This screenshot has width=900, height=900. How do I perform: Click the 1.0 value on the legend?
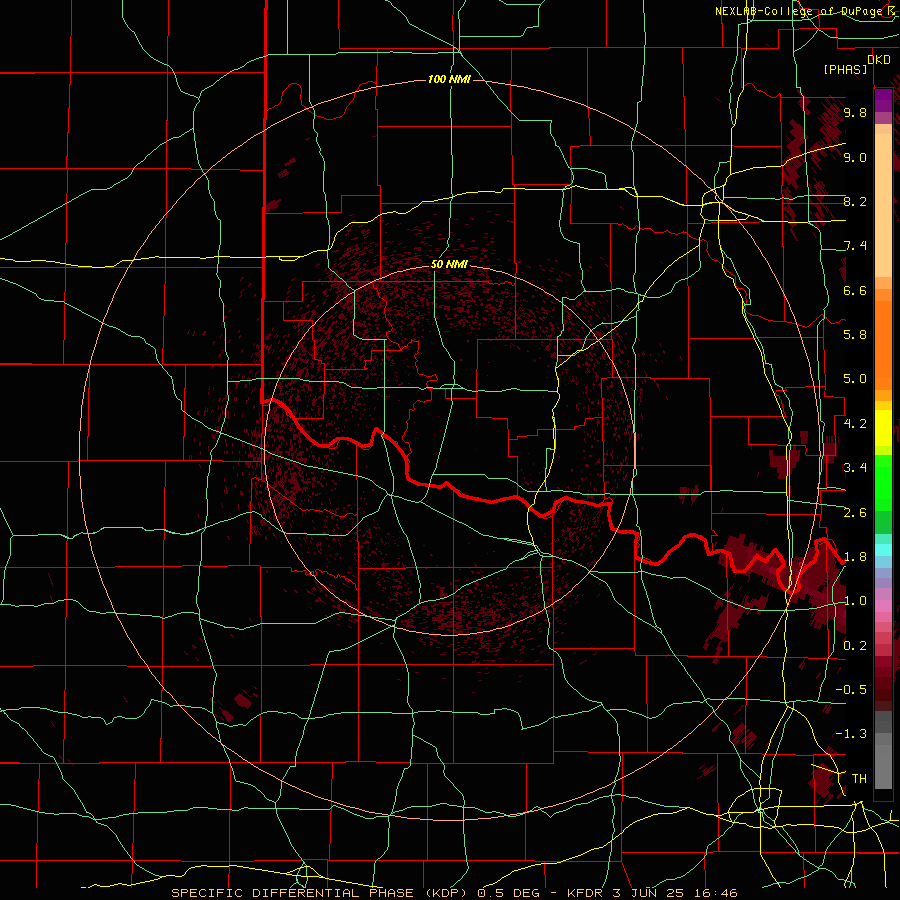855,601
